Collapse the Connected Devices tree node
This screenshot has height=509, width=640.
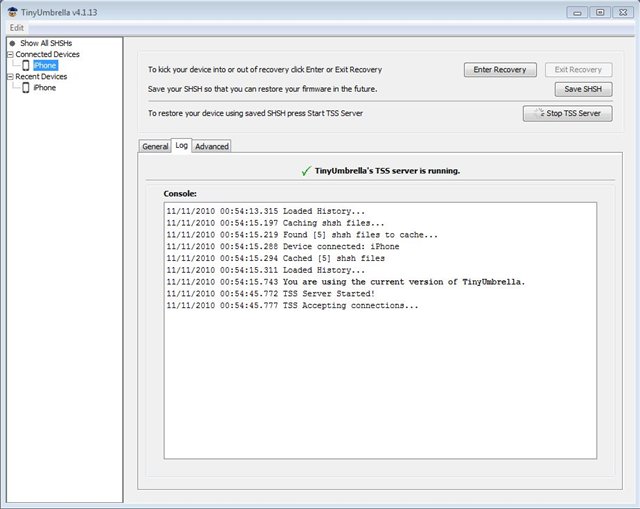pos(9,54)
